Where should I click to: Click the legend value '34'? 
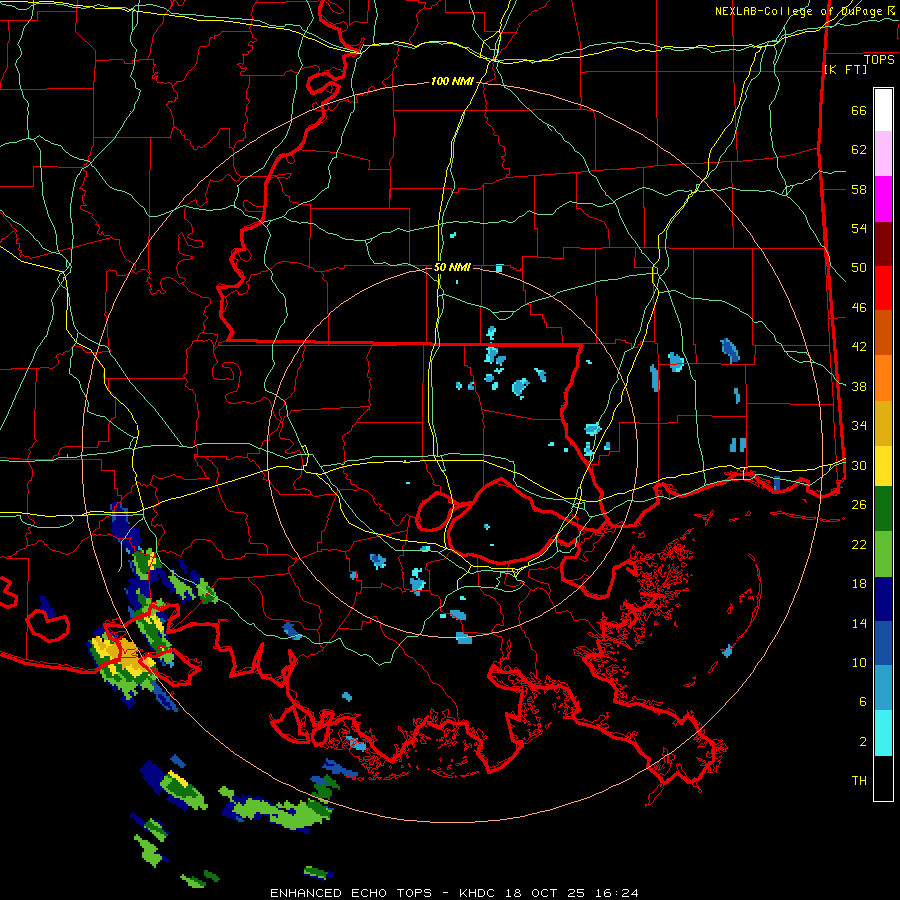click(x=859, y=426)
